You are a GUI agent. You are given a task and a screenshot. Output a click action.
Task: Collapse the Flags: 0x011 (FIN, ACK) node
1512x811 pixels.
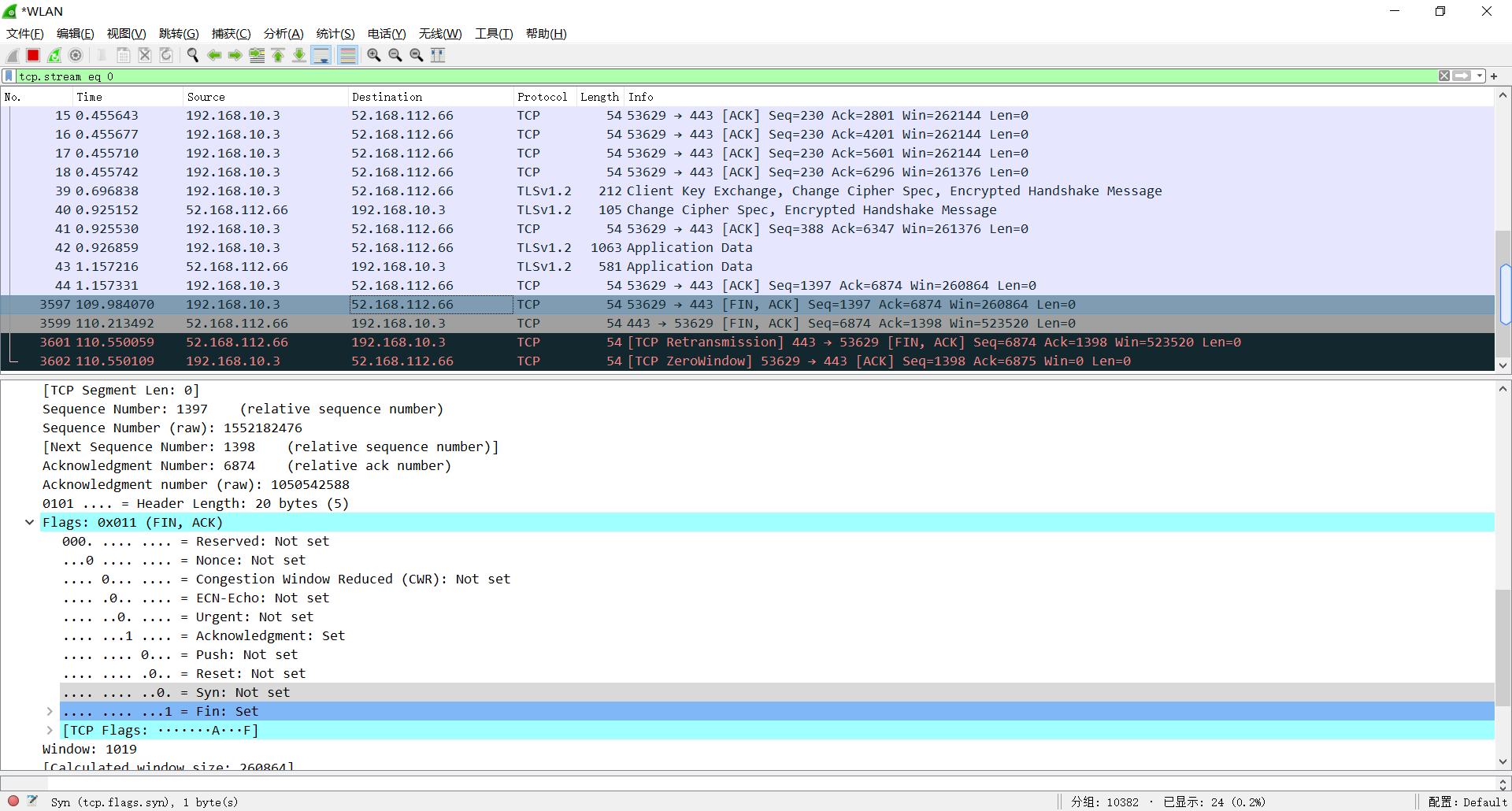click(29, 522)
